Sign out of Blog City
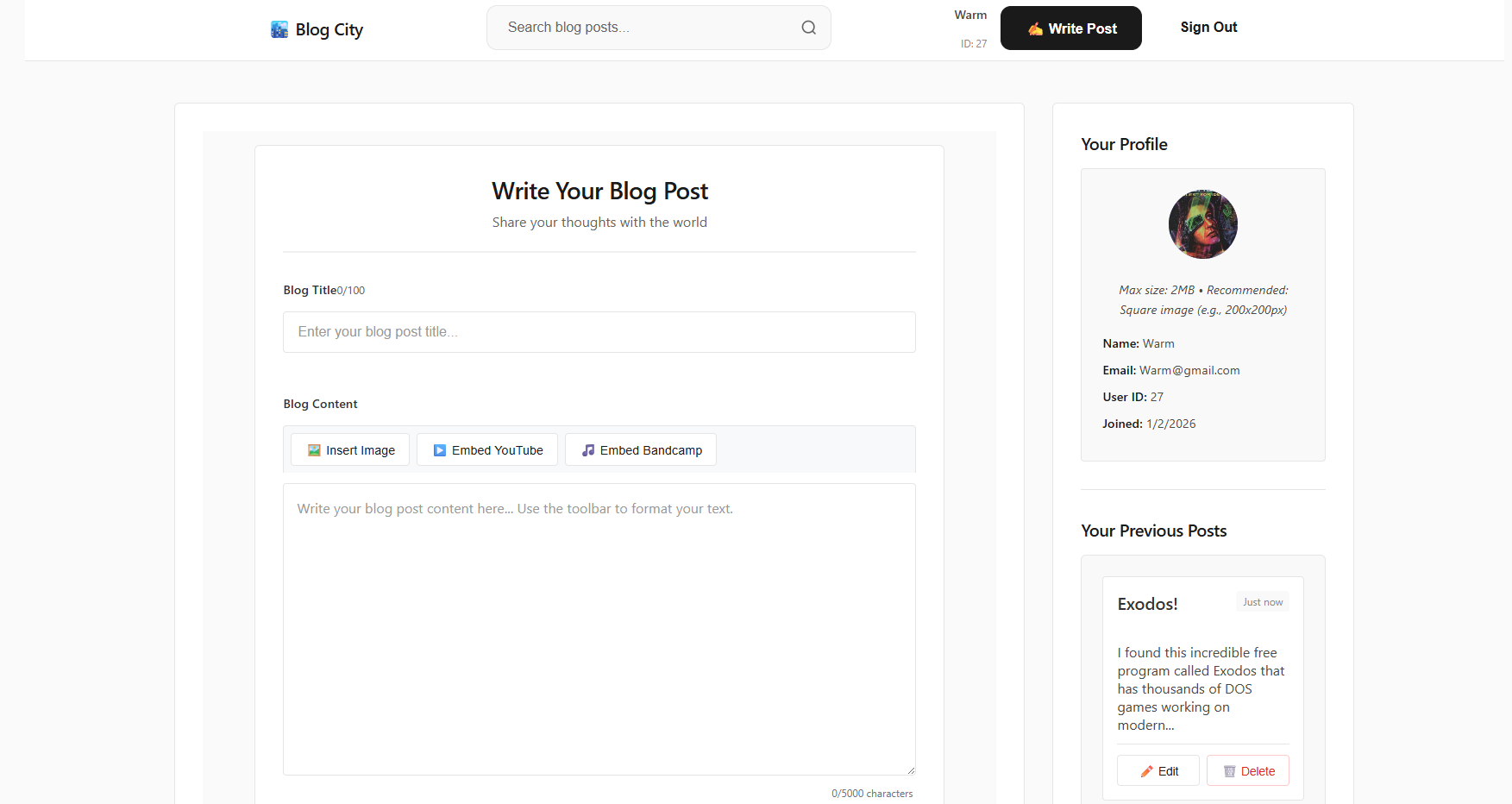 pos(1208,27)
